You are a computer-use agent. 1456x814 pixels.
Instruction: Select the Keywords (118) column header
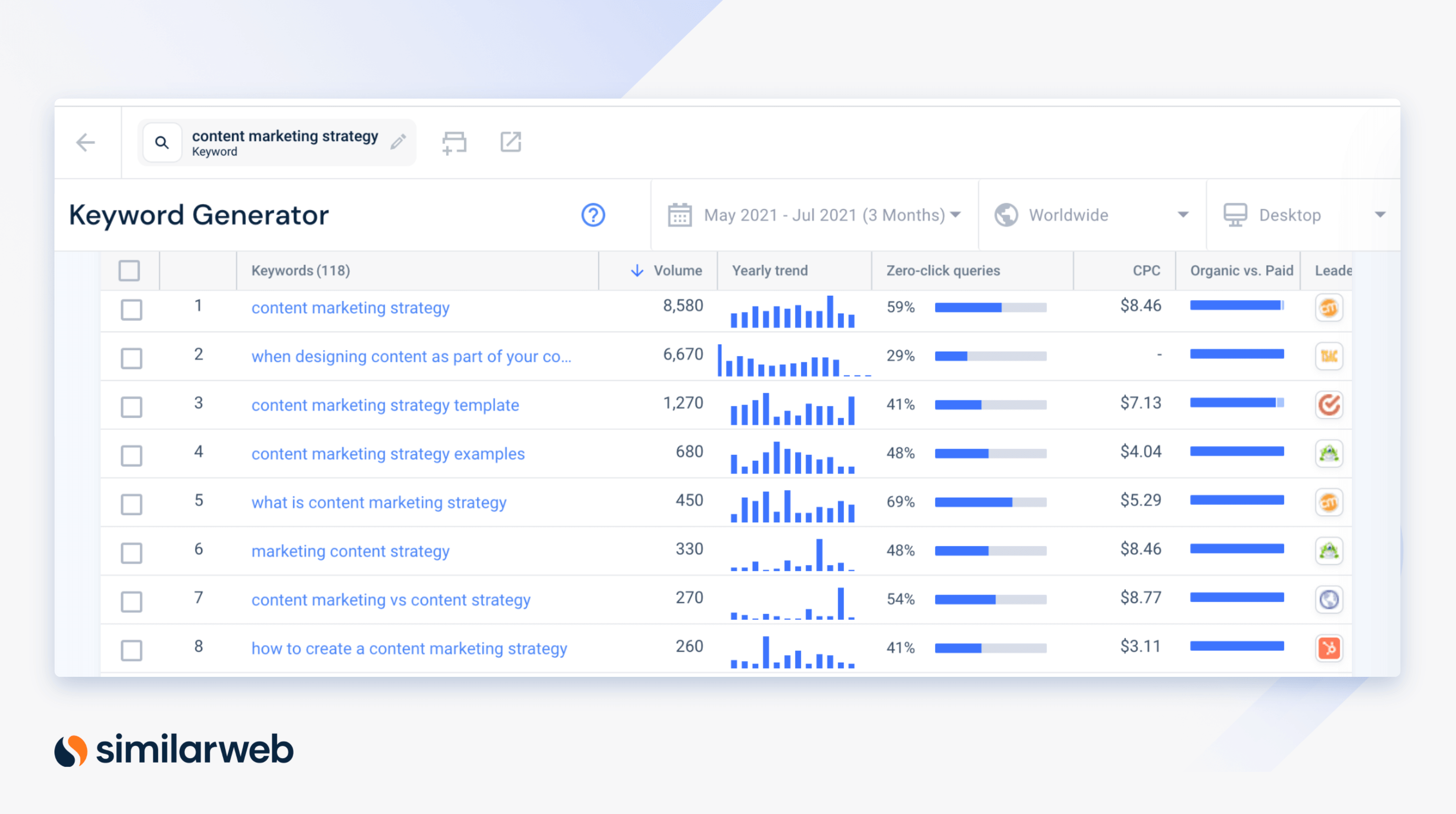tap(301, 271)
